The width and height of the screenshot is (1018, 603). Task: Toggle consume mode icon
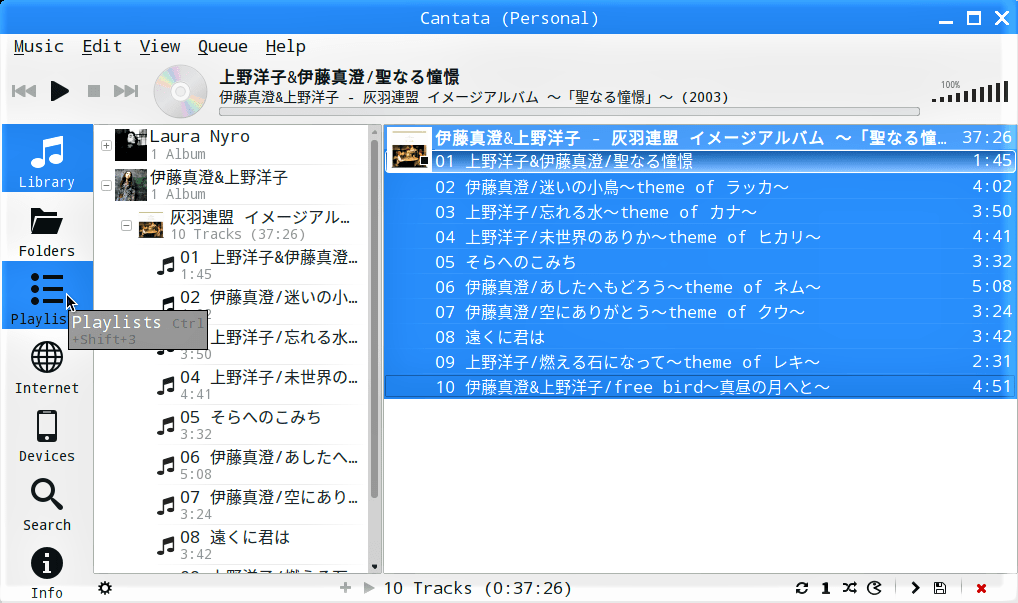[x=875, y=588]
